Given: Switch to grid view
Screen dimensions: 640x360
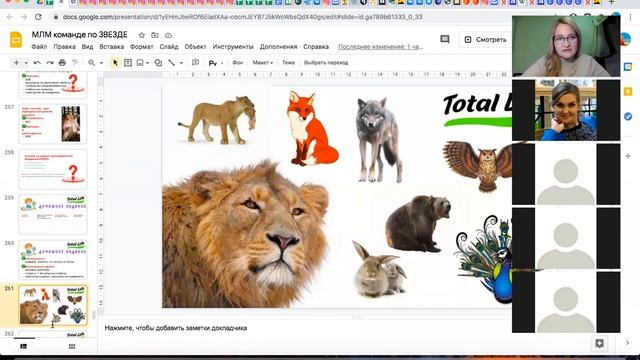Looking at the screenshot, I should pyautogui.click(x=72, y=347).
